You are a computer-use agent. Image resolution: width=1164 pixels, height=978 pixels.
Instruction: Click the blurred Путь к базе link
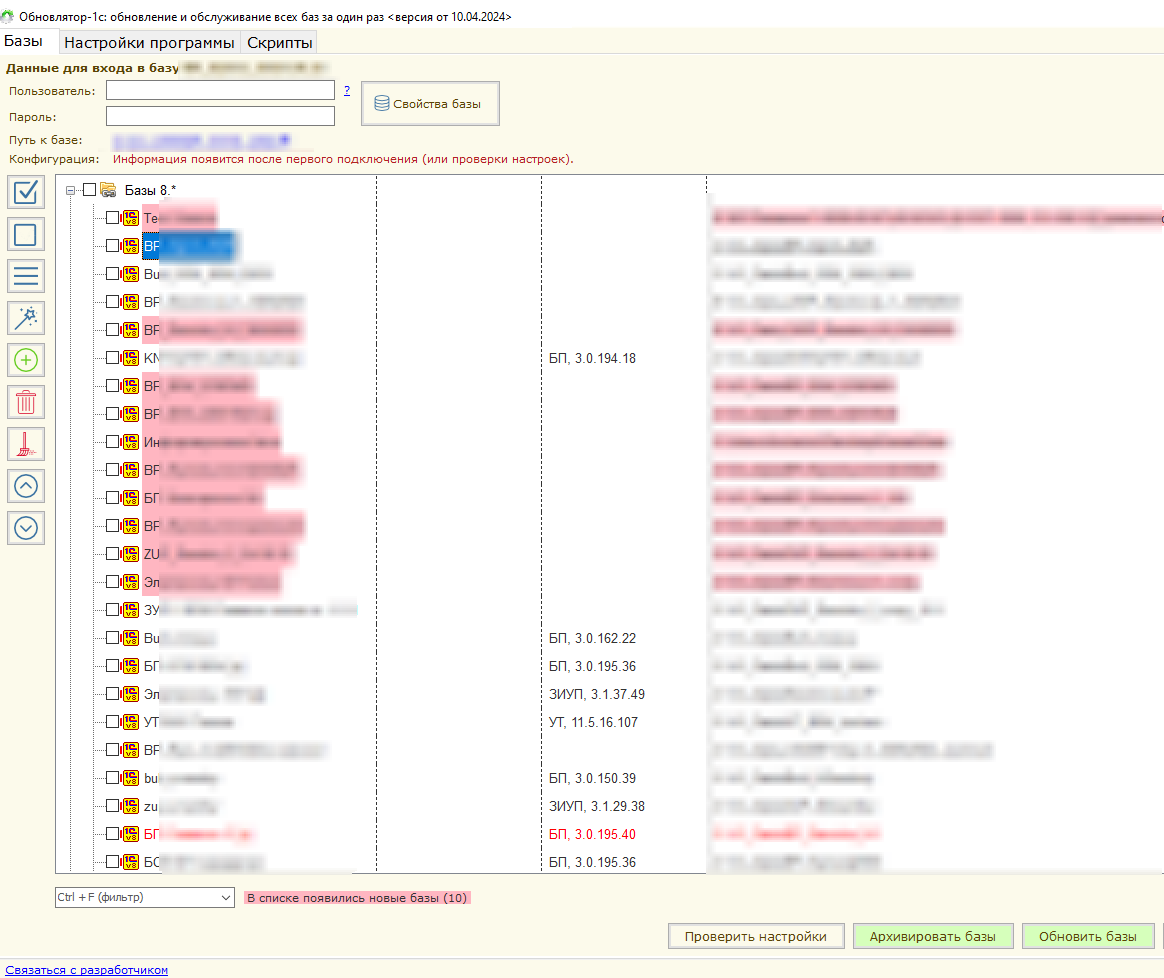click(201, 140)
